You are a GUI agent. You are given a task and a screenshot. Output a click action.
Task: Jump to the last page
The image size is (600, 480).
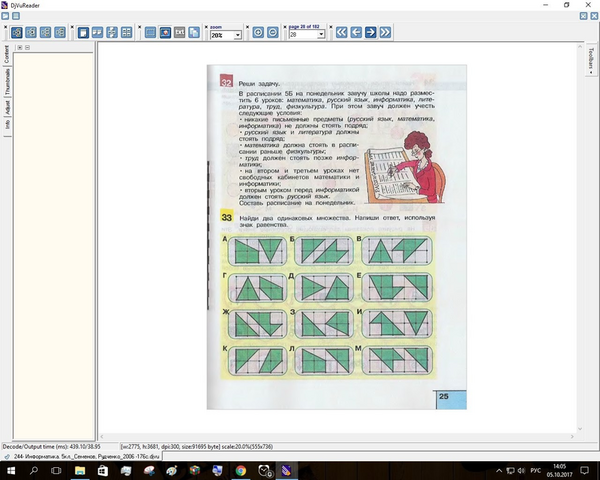[385, 33]
